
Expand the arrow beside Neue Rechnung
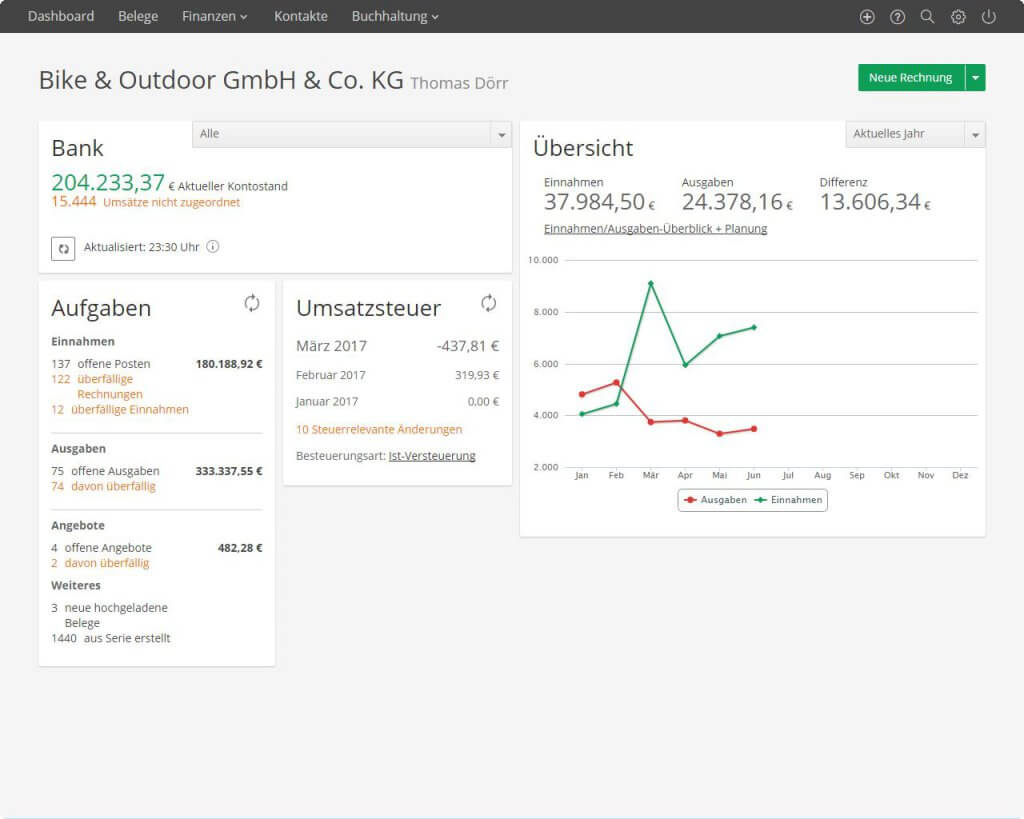coord(975,78)
